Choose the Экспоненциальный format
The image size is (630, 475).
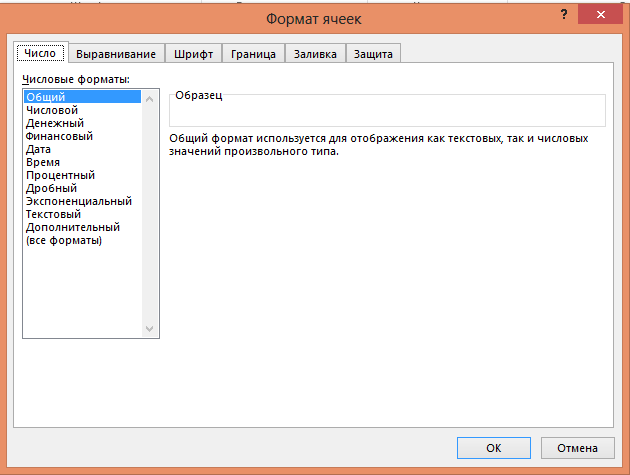[x=82, y=201]
